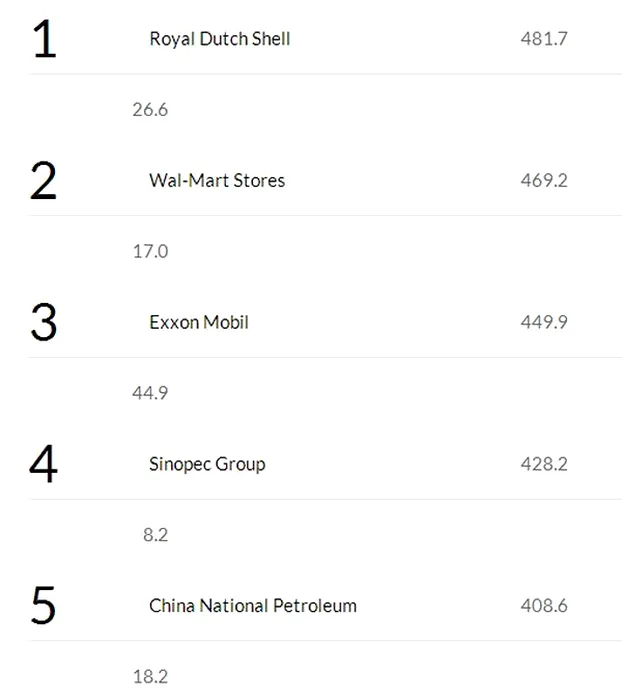Click the China National Petroleum name
This screenshot has width=622, height=700.
(x=253, y=606)
